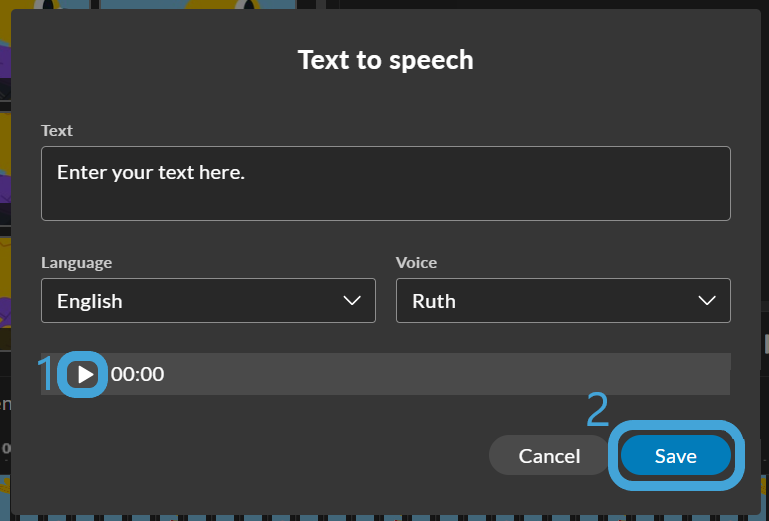Select the 'English' language value text

point(90,301)
